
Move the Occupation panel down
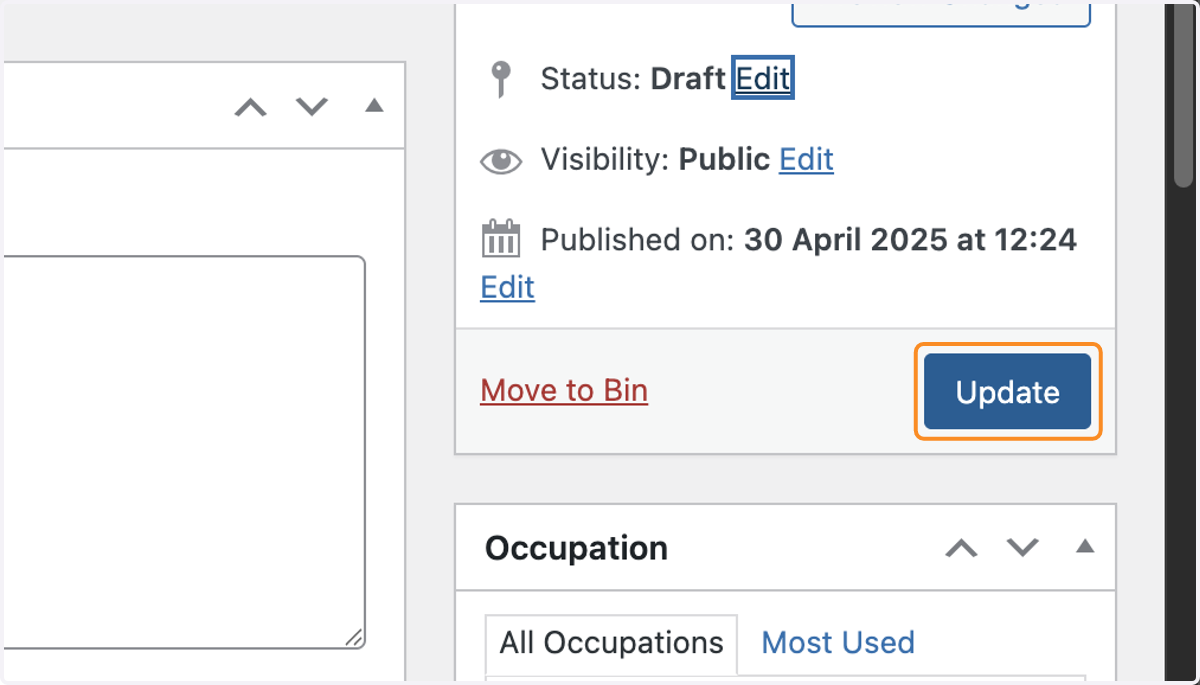click(1022, 547)
